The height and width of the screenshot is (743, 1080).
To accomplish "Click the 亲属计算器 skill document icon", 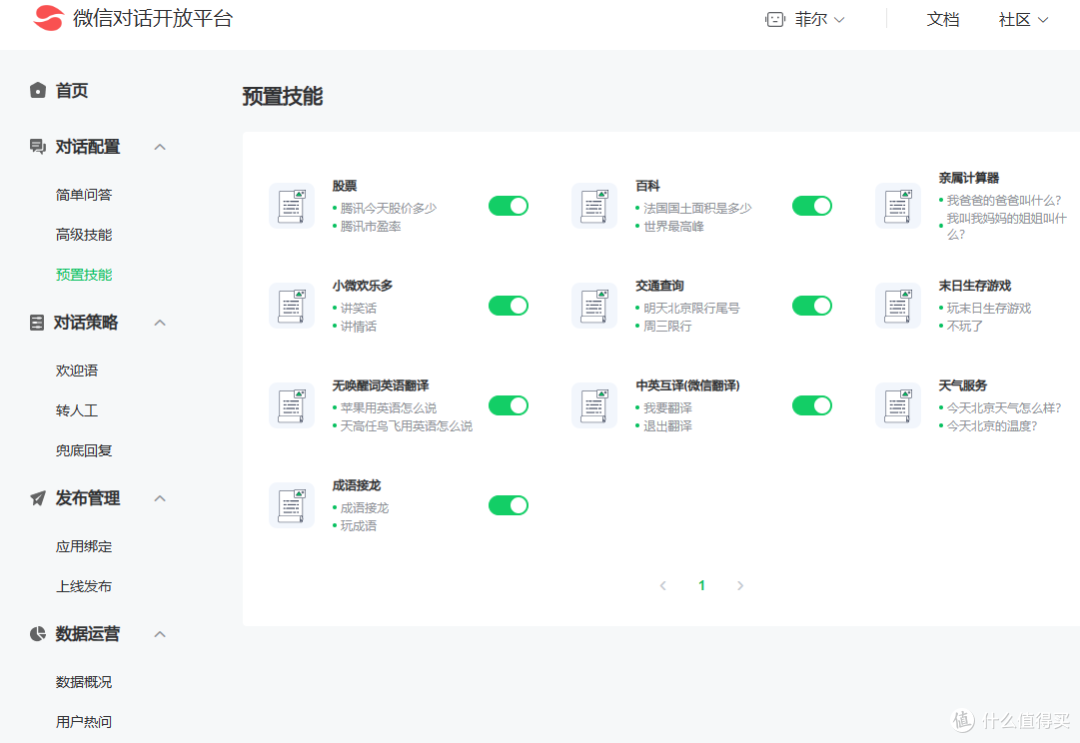I will (897, 205).
